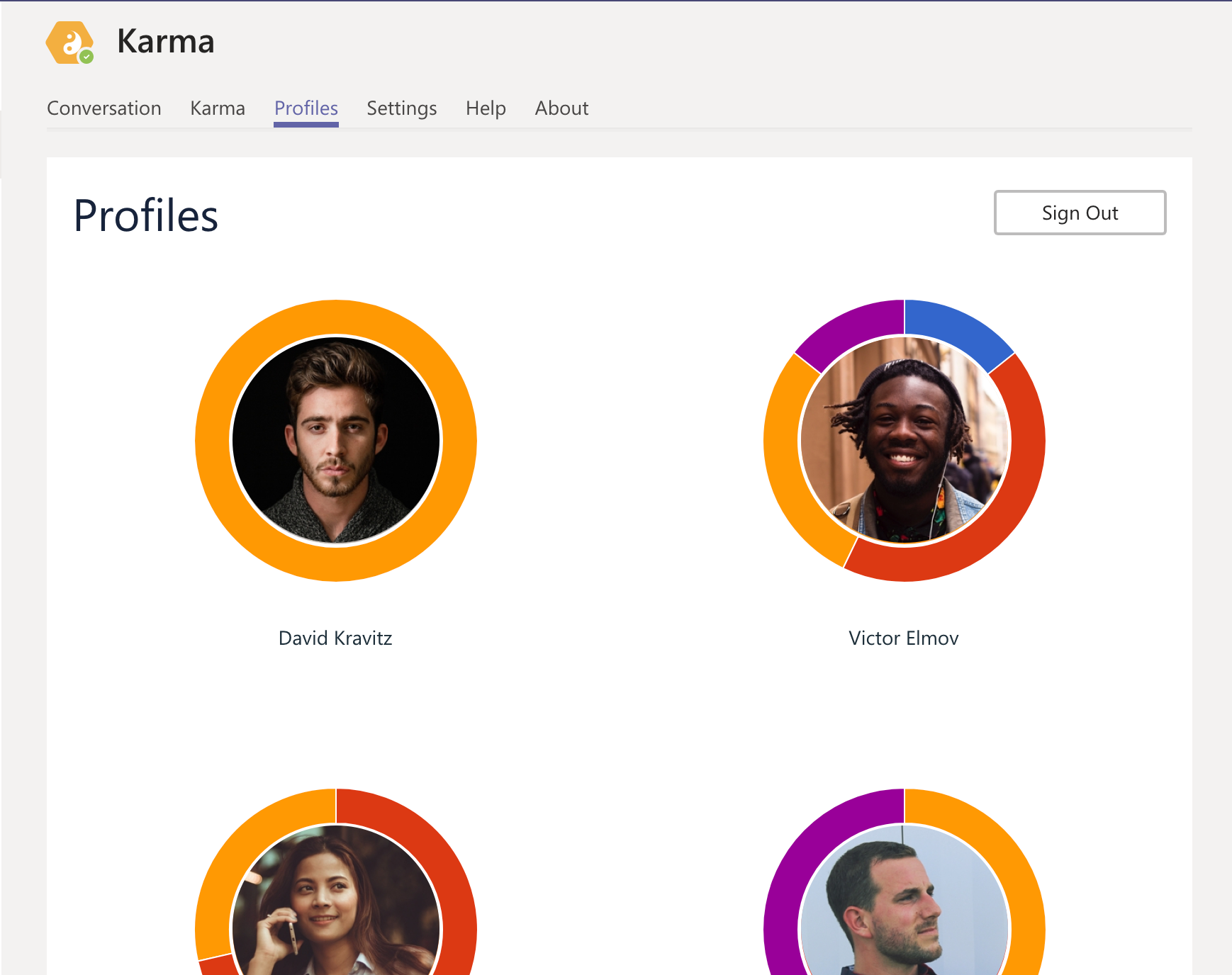
Task: Switch to the Karma tab
Action: 217,108
